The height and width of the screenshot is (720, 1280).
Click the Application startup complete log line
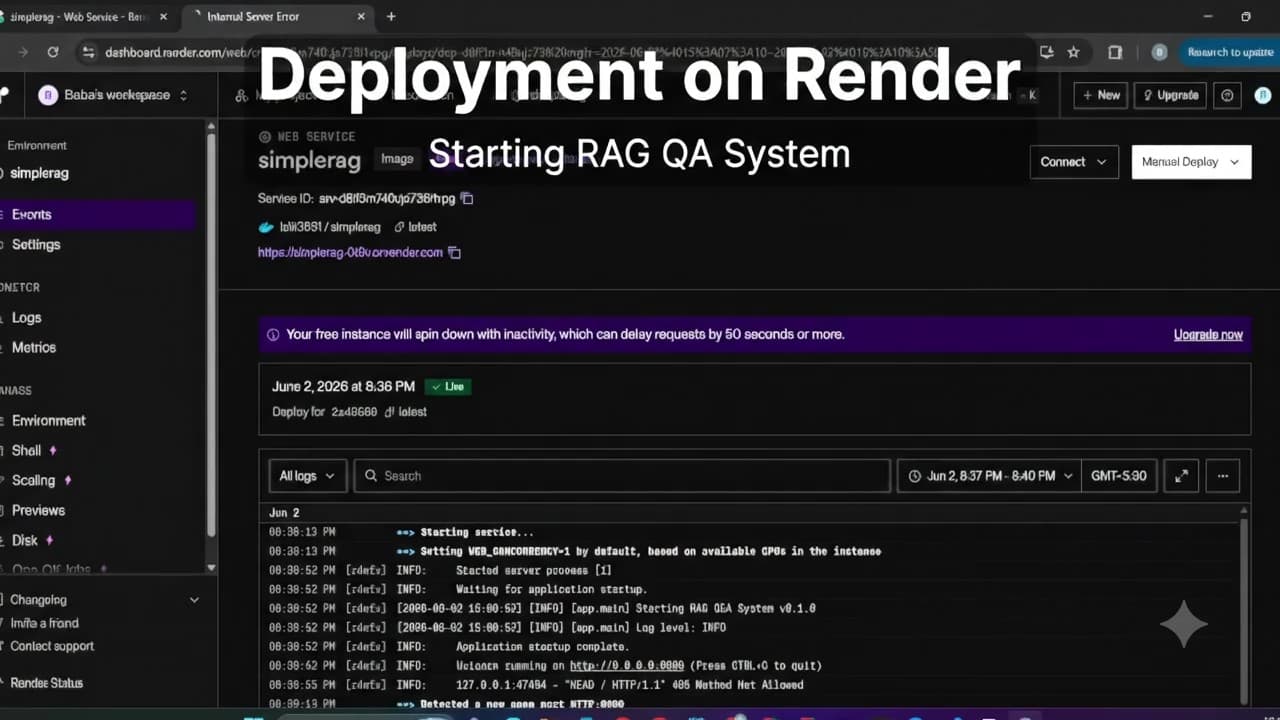click(x=543, y=647)
